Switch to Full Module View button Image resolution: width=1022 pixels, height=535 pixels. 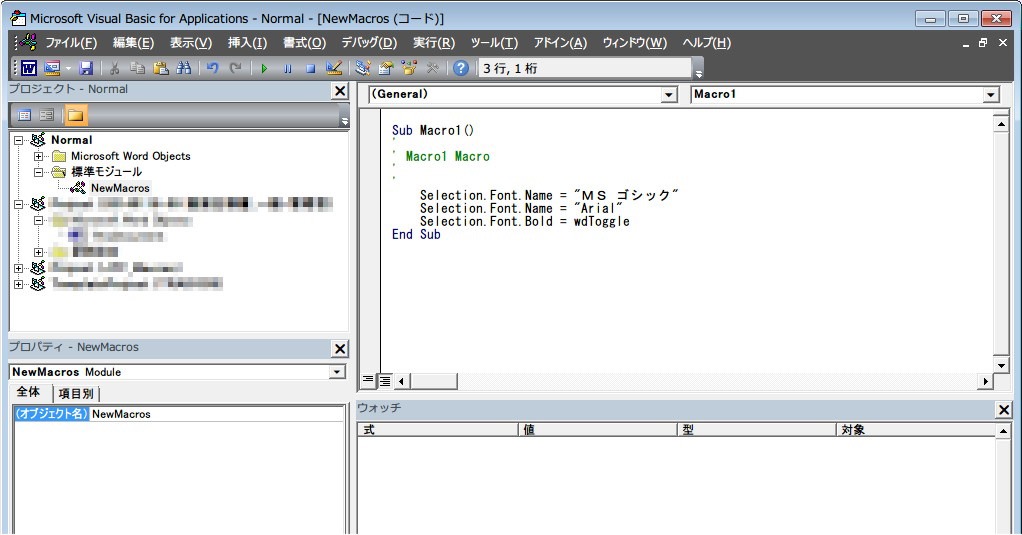tap(385, 381)
